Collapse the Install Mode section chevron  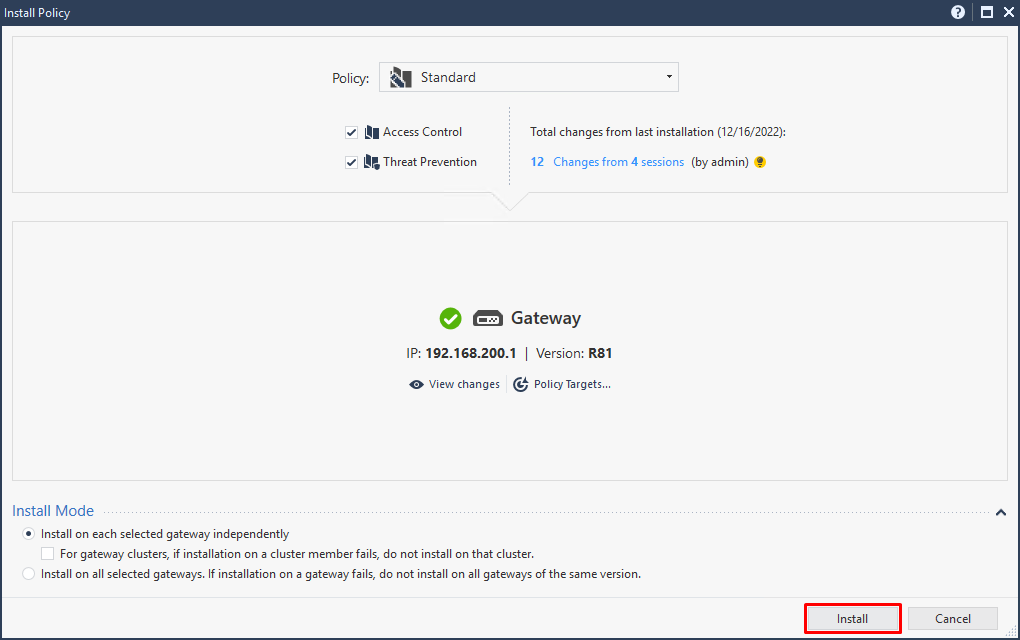point(1001,511)
